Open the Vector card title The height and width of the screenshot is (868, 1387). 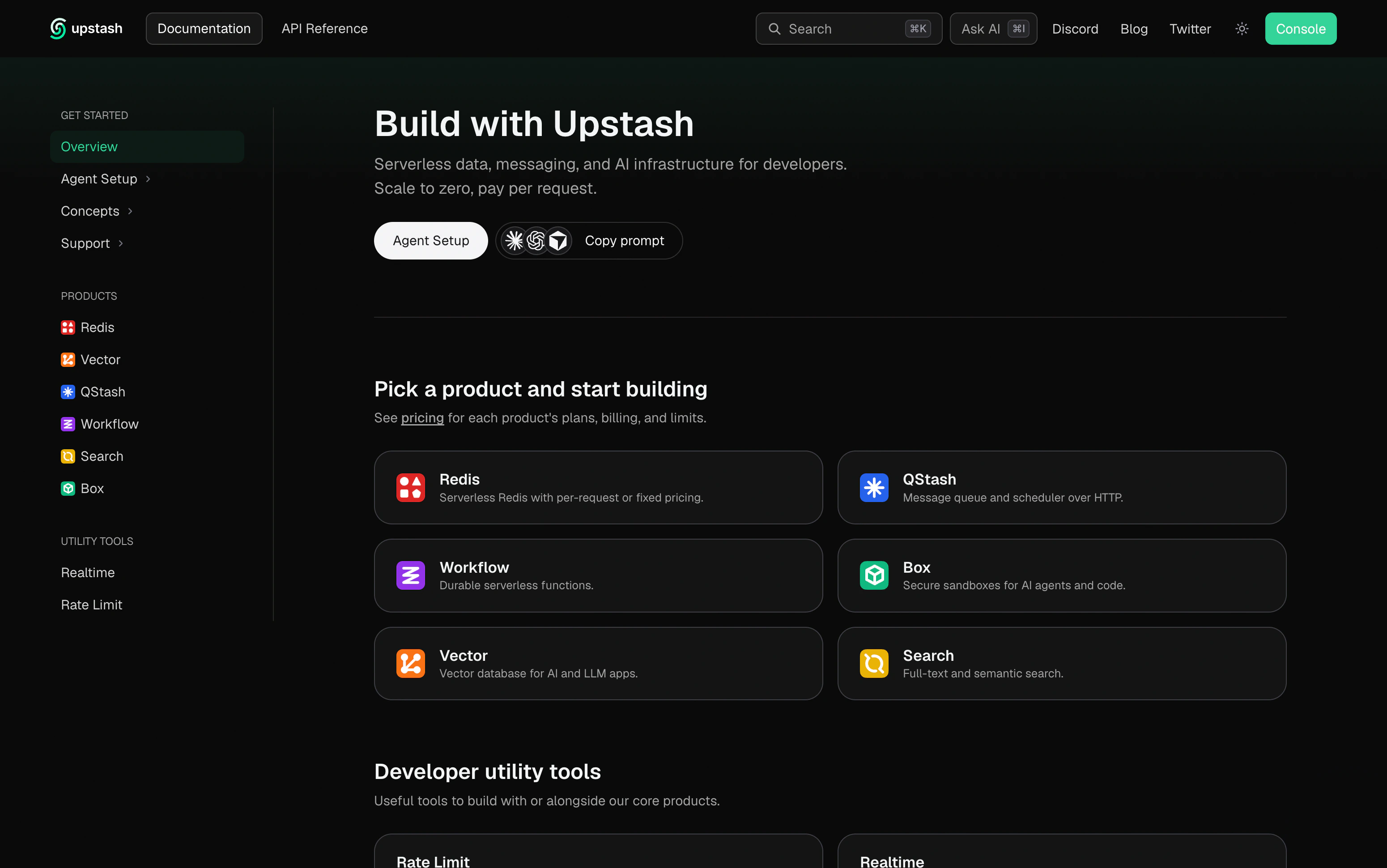click(x=463, y=655)
